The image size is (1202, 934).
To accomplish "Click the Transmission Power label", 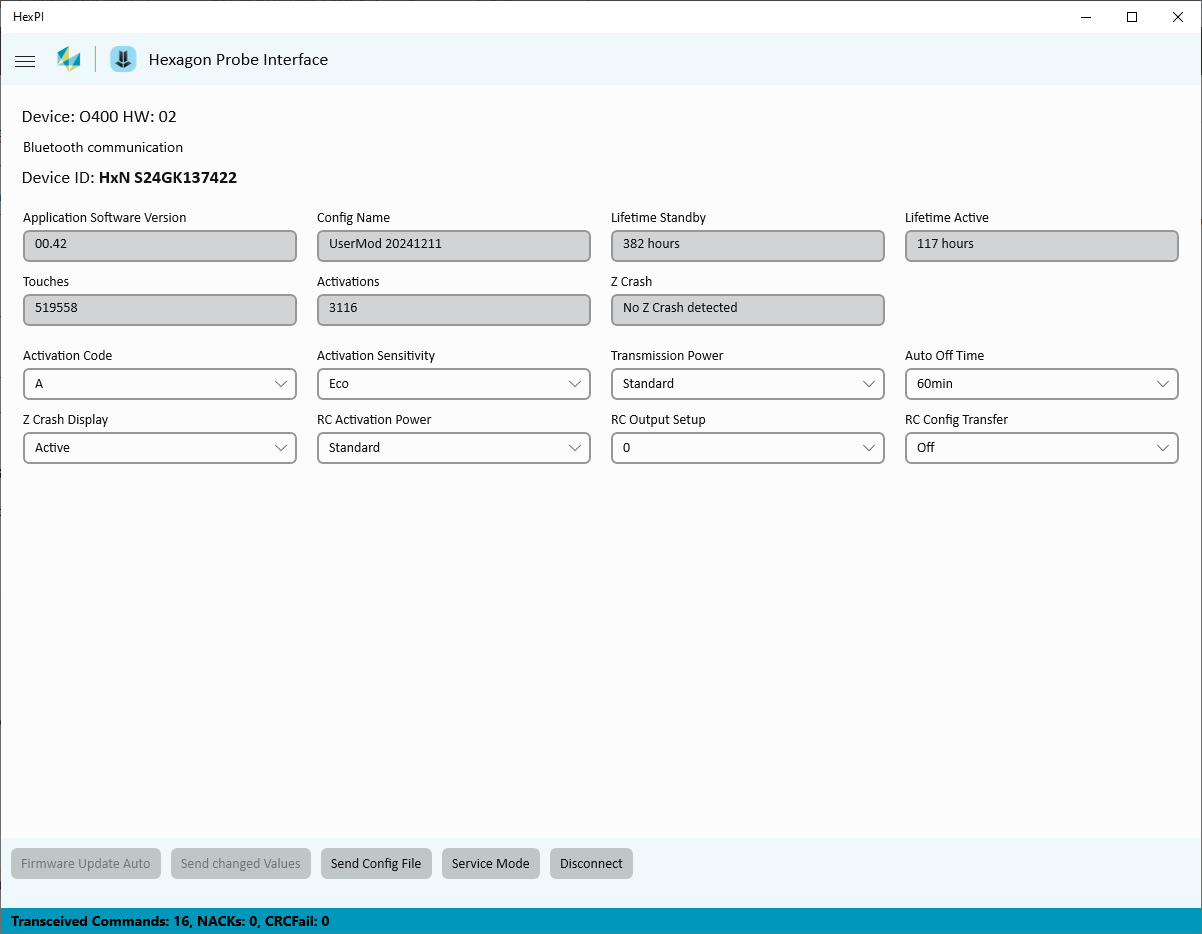I will tap(667, 356).
